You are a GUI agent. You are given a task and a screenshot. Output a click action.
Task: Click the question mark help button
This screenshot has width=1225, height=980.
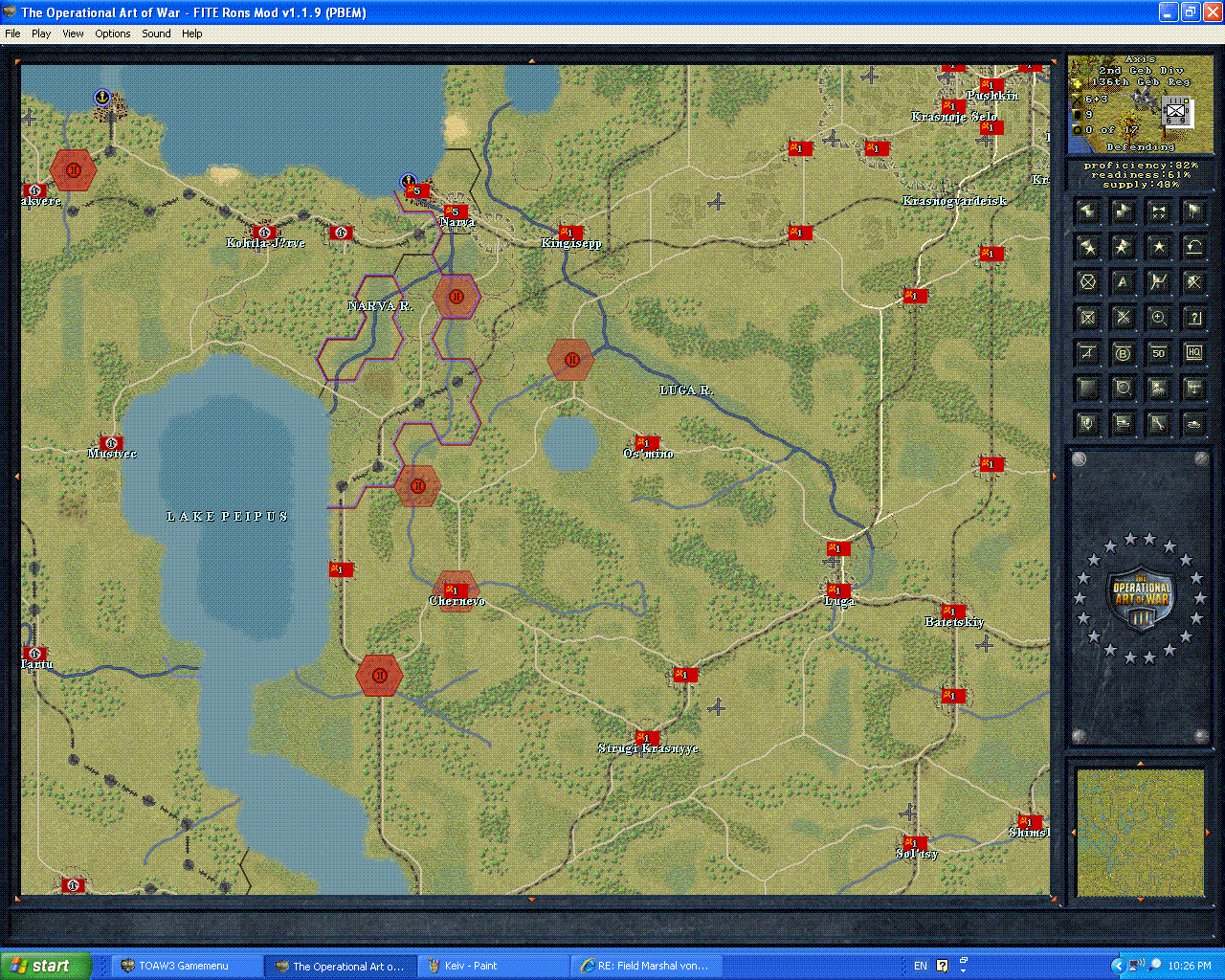(x=1193, y=318)
